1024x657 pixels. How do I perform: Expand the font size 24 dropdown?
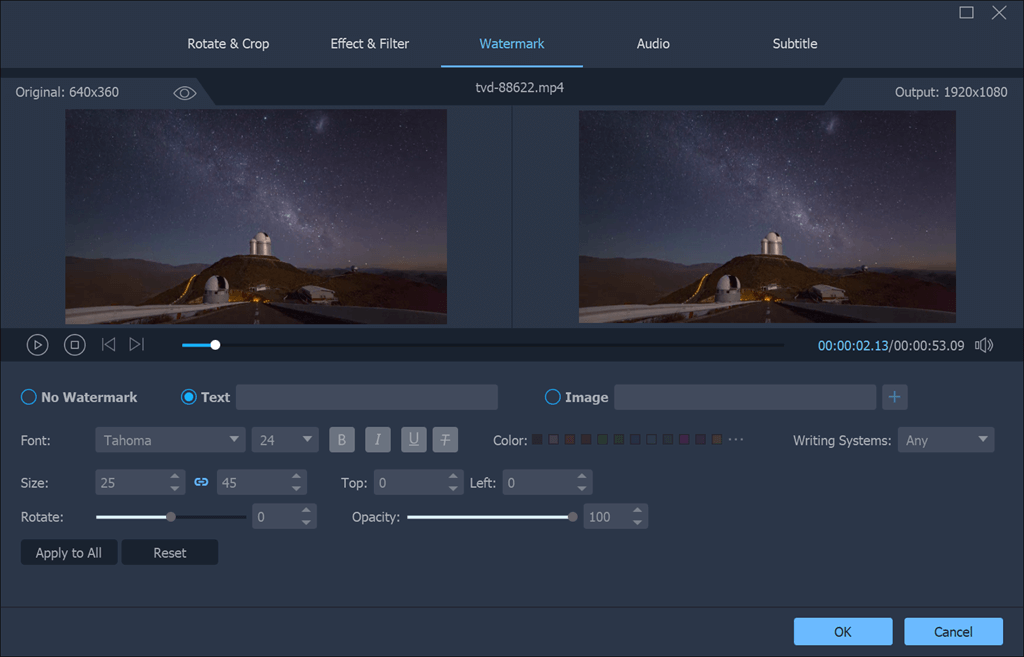tap(285, 440)
